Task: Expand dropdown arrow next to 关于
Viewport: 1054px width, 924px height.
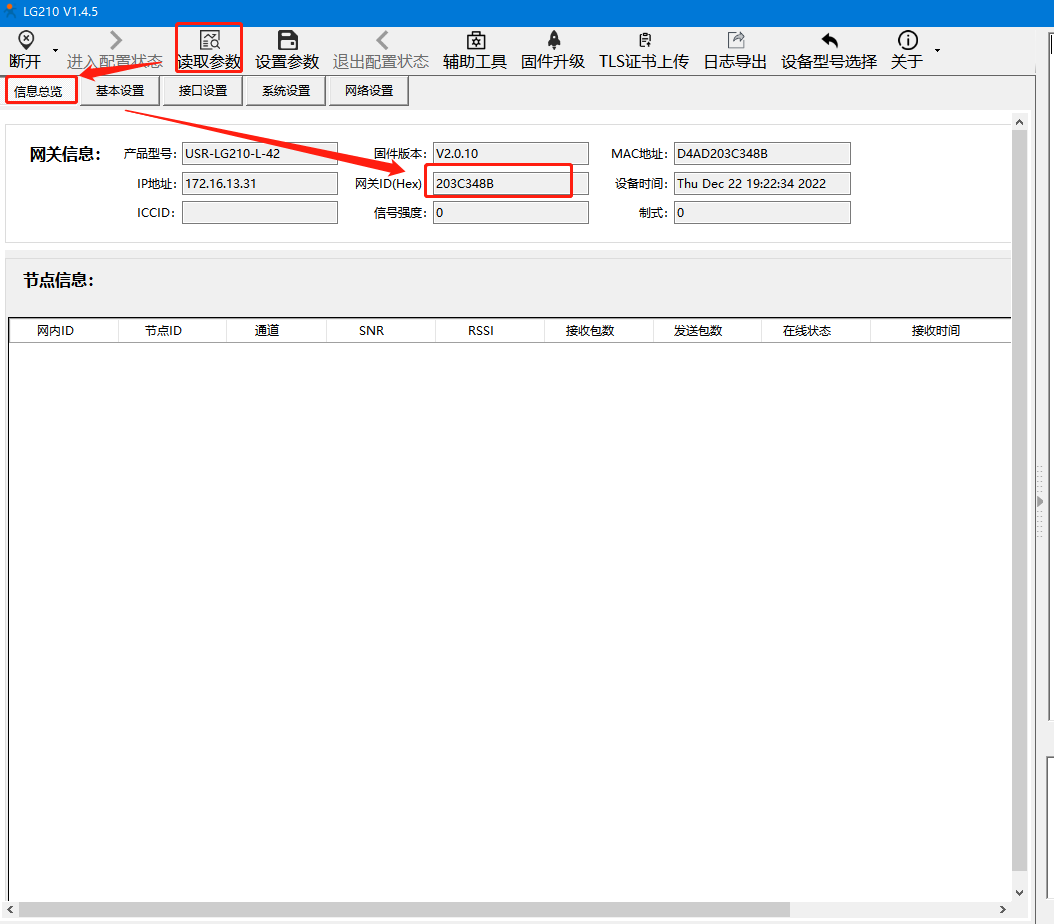Action: coord(937,50)
